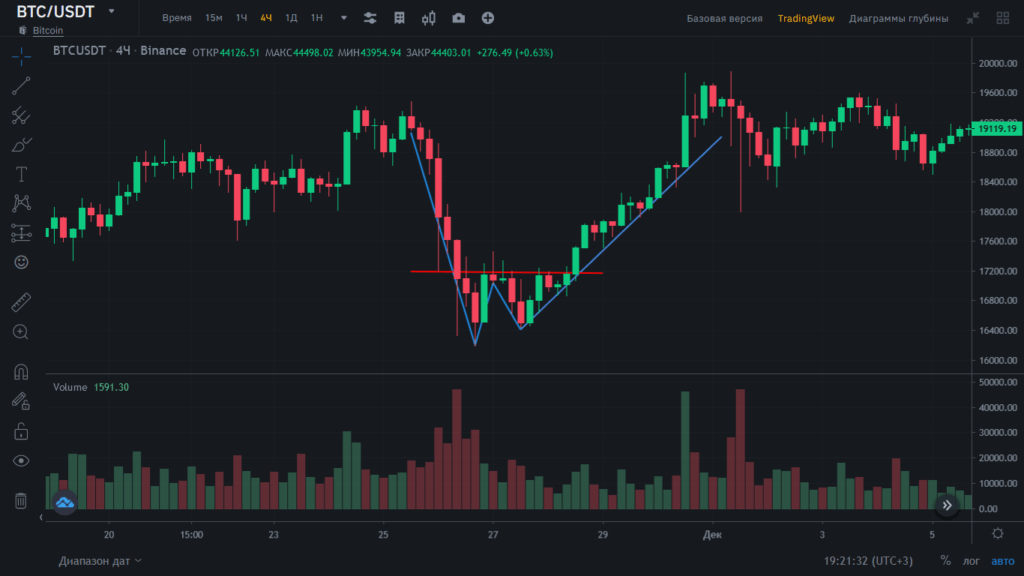Toggle the log scale option
Viewport: 1024px width, 576px height.
(x=971, y=561)
